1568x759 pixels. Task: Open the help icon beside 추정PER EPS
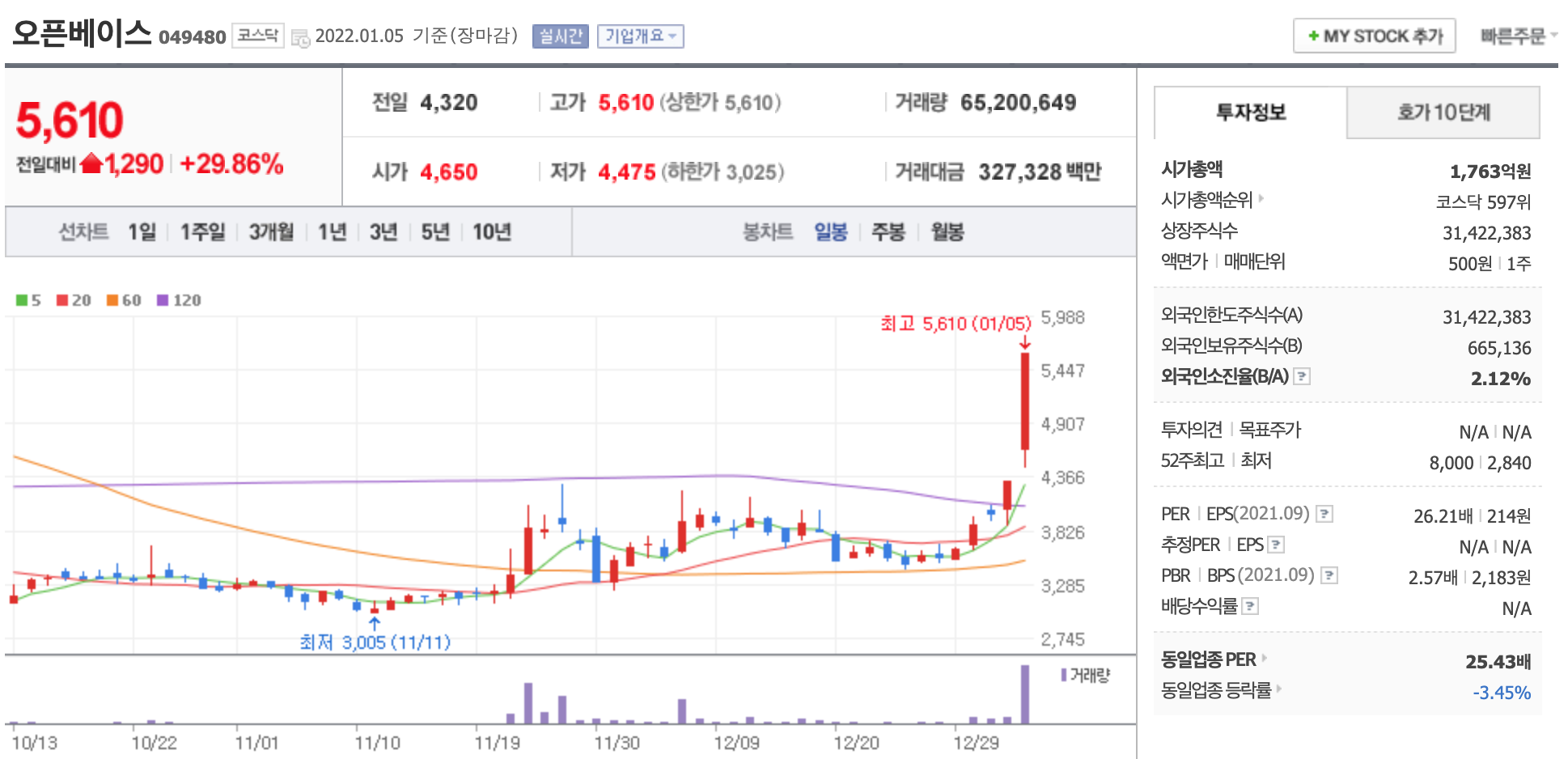click(x=1276, y=545)
